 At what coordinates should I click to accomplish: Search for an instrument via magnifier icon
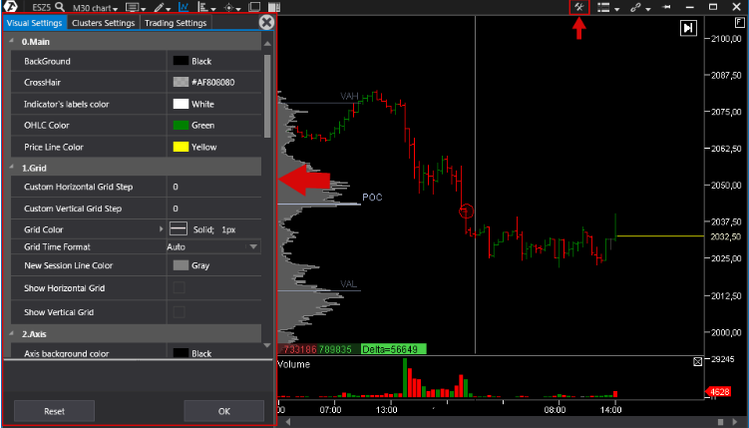[60, 7]
